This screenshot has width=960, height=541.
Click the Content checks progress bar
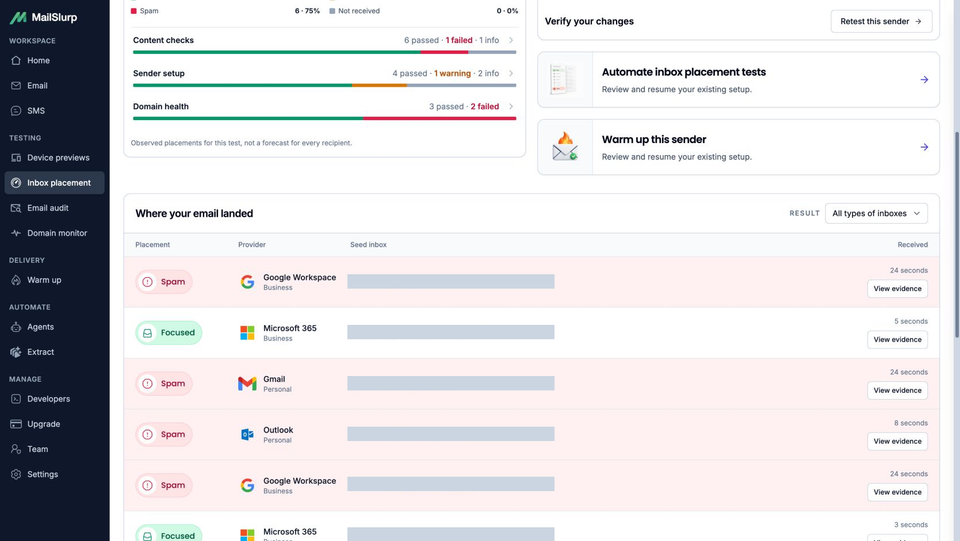click(324, 53)
